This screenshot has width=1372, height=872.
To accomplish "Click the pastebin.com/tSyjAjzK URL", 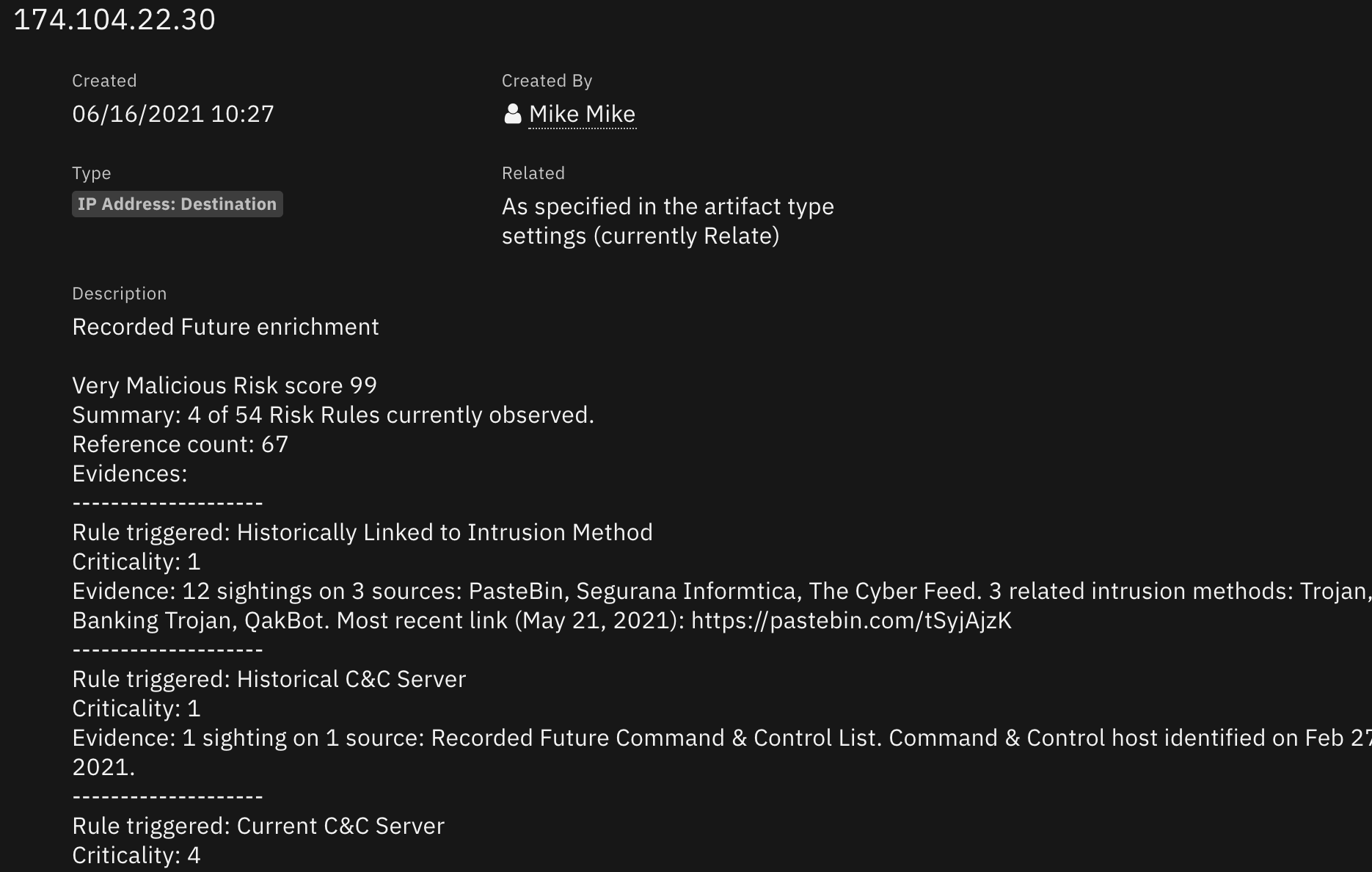I will (851, 620).
